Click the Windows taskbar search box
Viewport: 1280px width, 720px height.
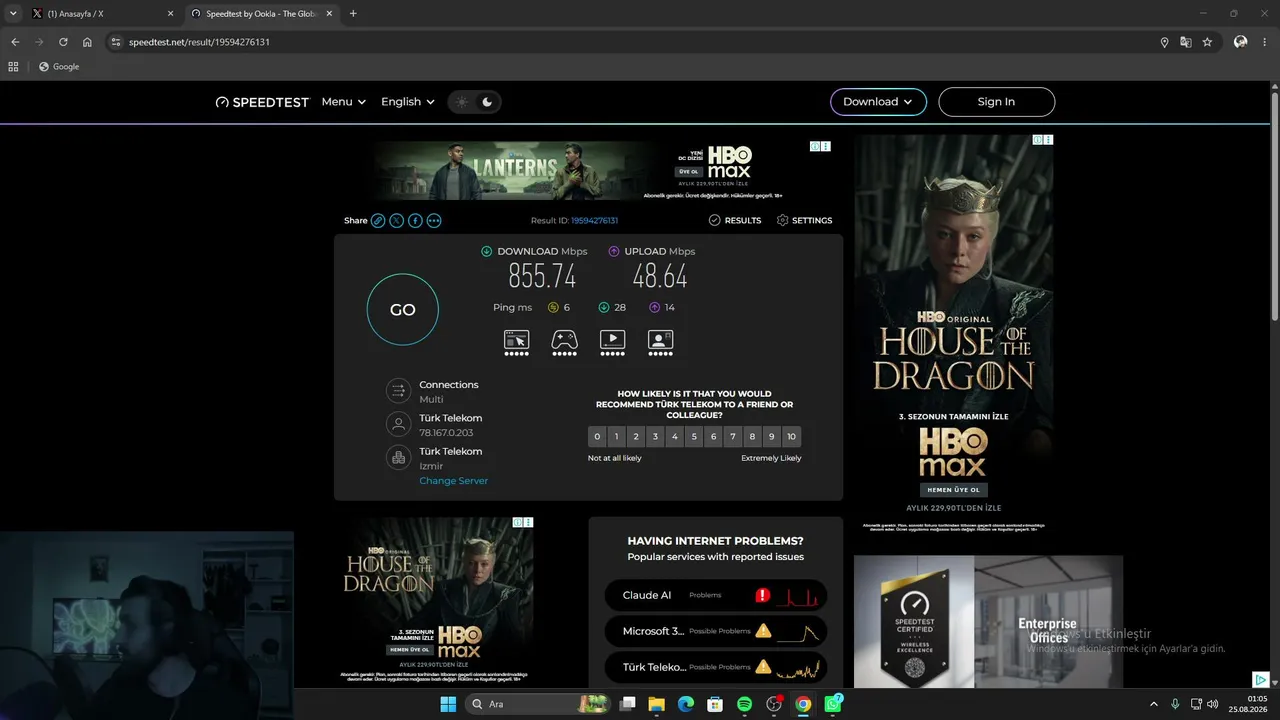536,704
